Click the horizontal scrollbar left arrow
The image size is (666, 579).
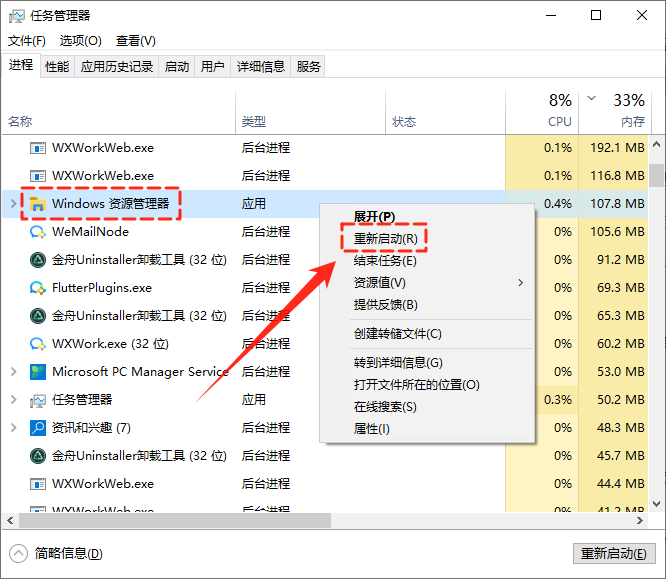11,520
